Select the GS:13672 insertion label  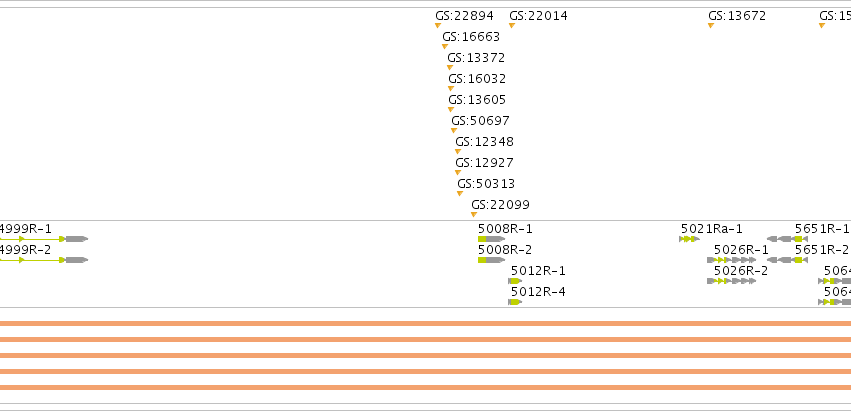click(x=737, y=16)
